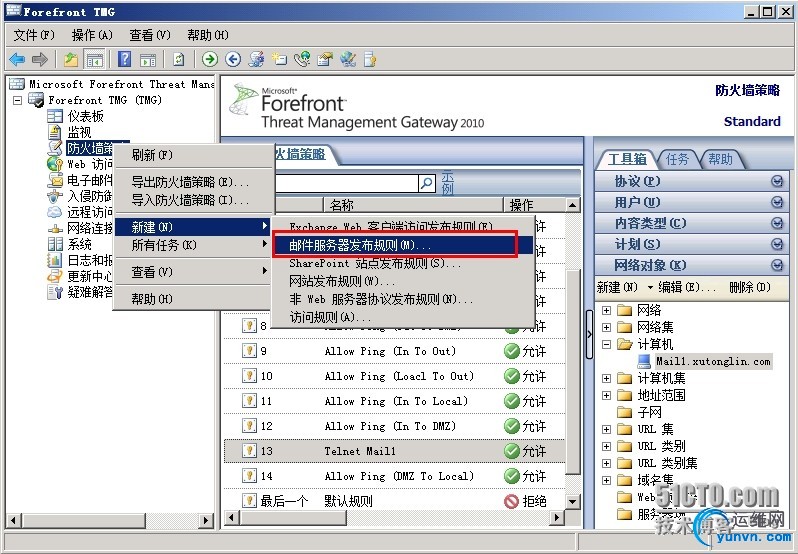Click the green circled right-arrow toolbar icon
The height and width of the screenshot is (554, 798).
click(209, 60)
